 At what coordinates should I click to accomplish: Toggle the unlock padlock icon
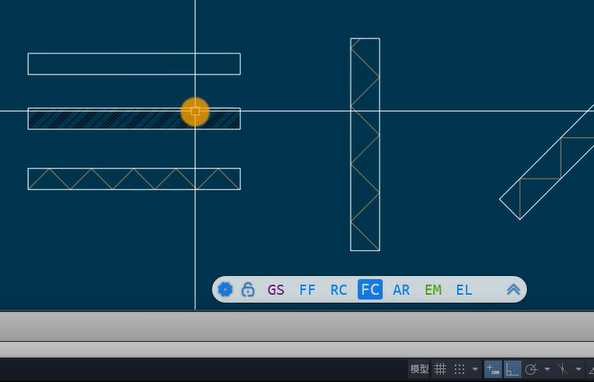pos(248,290)
